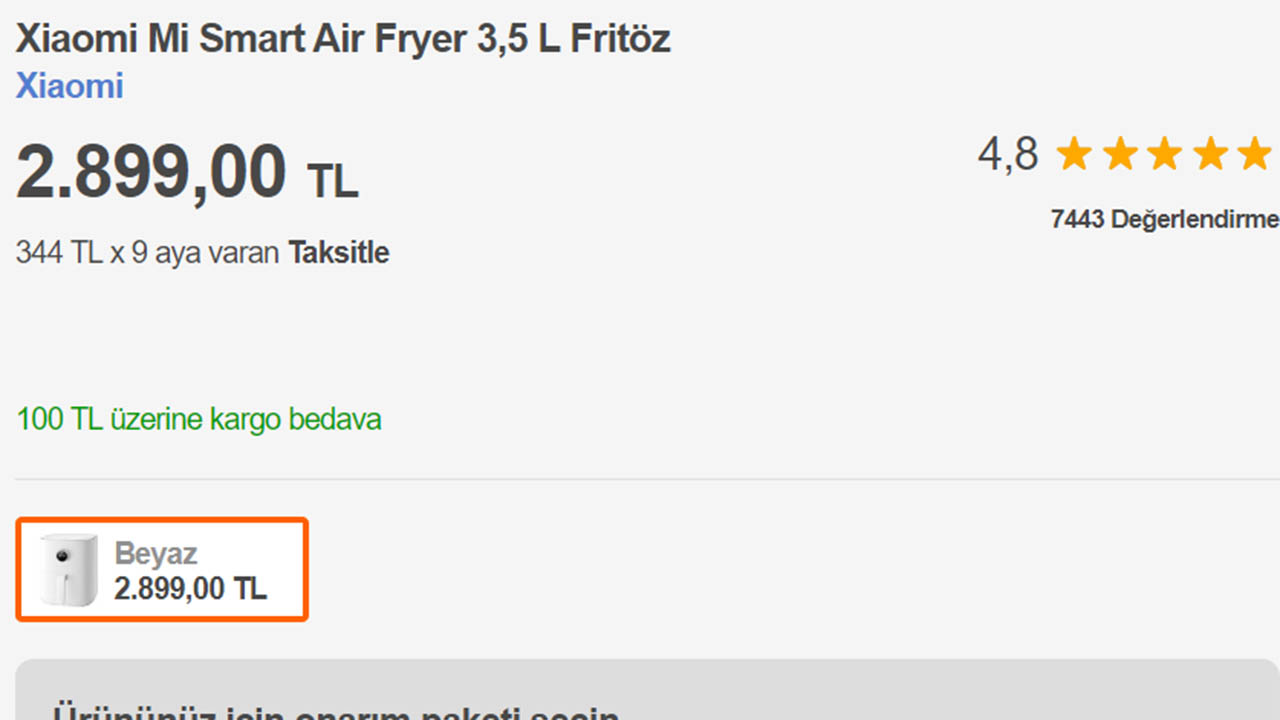
Task: Open the Xiaomi brand link
Action: click(x=69, y=86)
